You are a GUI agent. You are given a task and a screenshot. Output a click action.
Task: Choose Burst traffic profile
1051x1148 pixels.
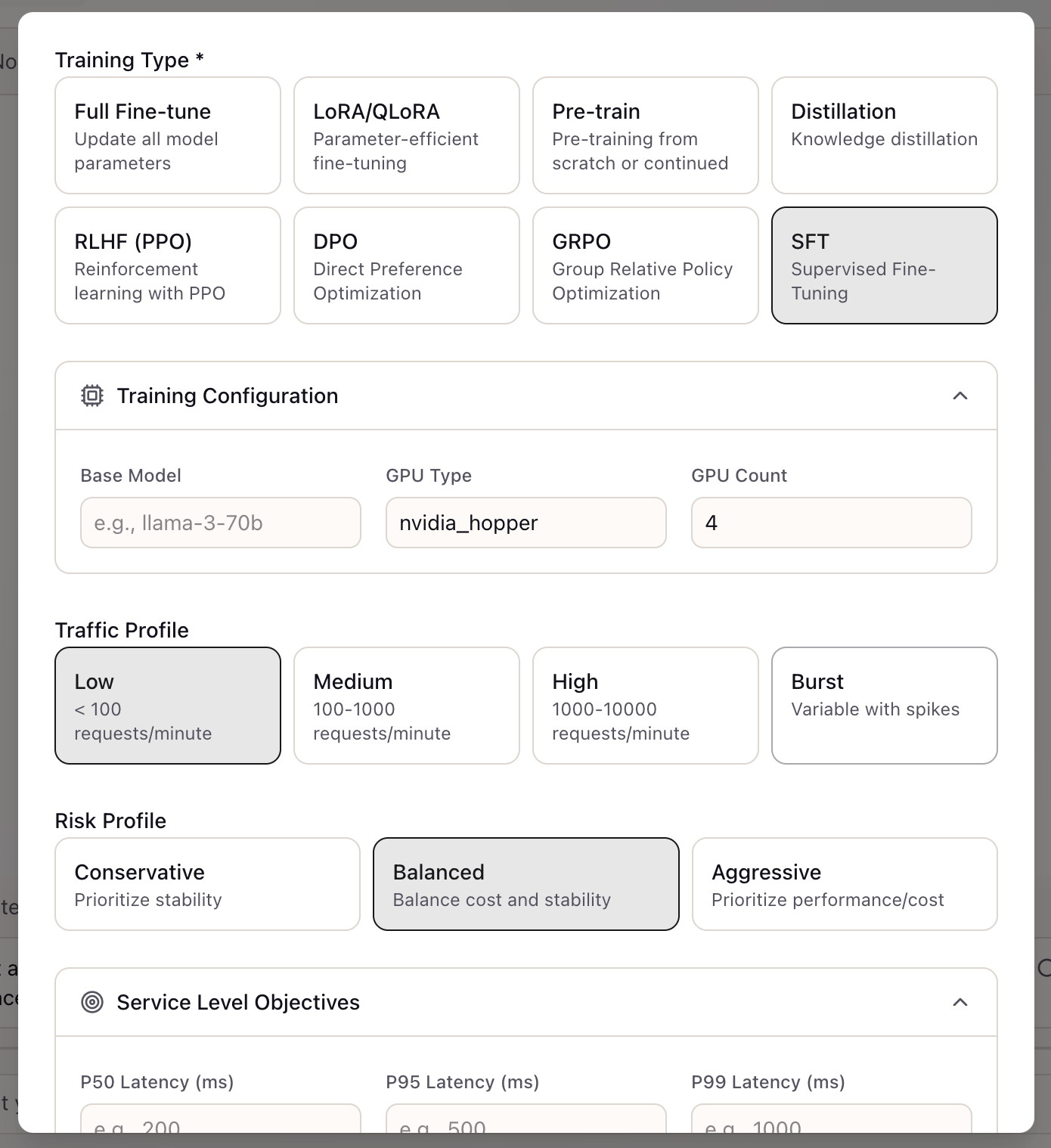884,705
